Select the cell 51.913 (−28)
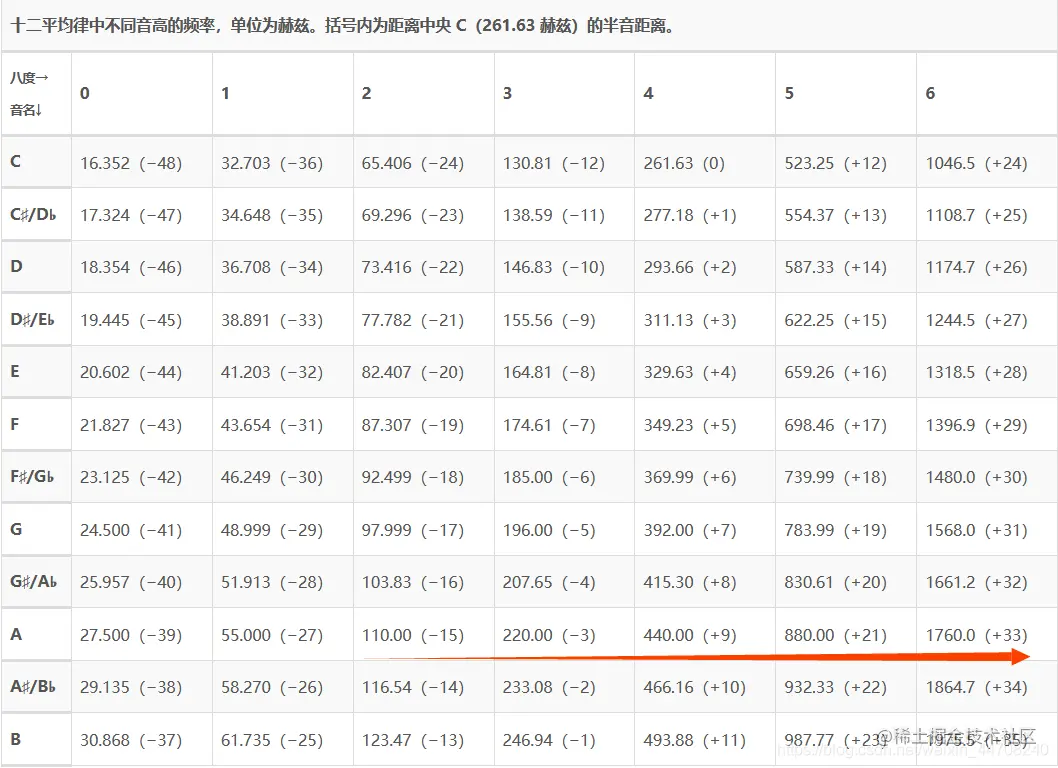Screen dimensions: 1058x768 coord(283,581)
